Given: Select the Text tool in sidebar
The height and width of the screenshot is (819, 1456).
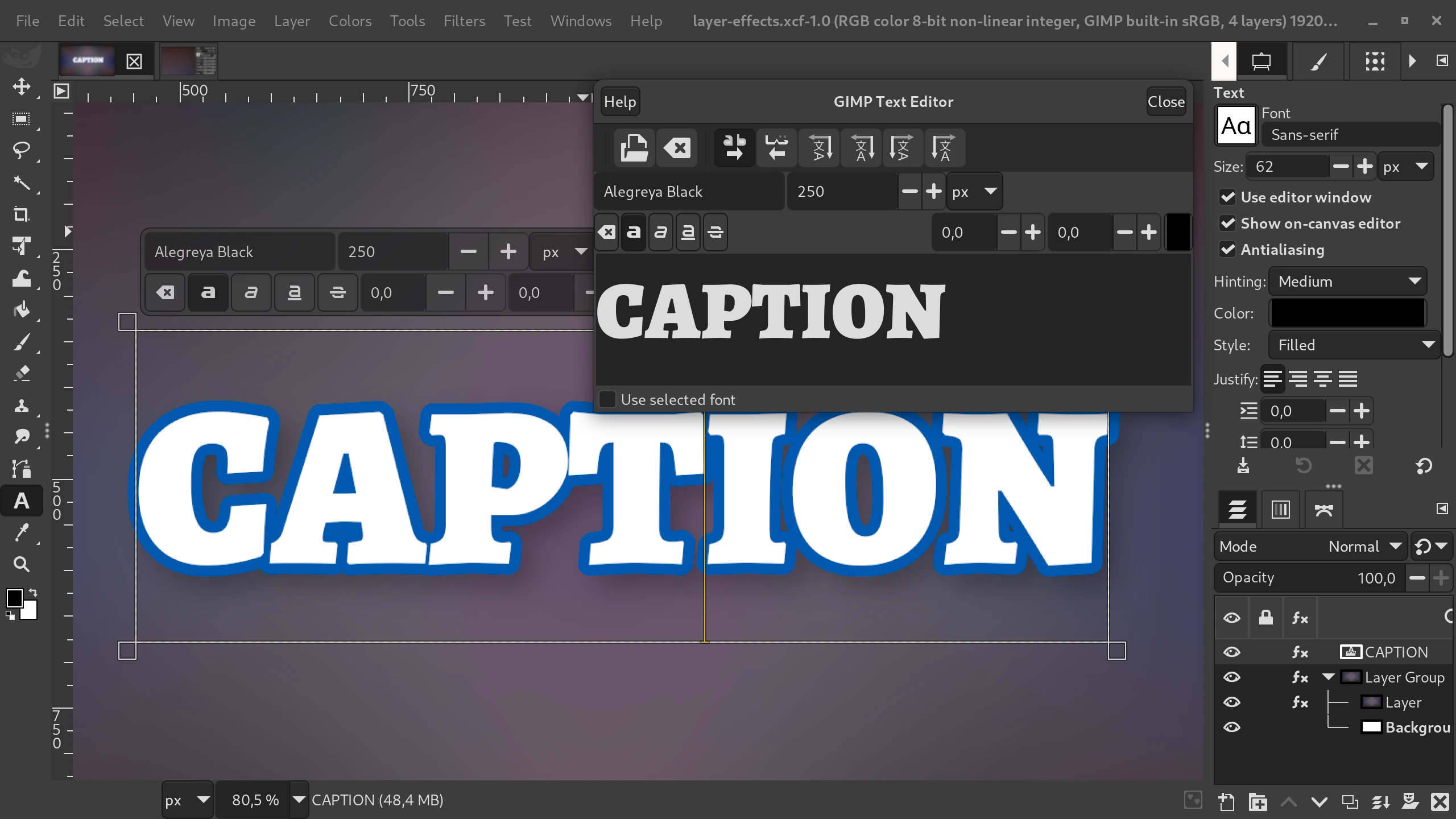Looking at the screenshot, I should (22, 501).
